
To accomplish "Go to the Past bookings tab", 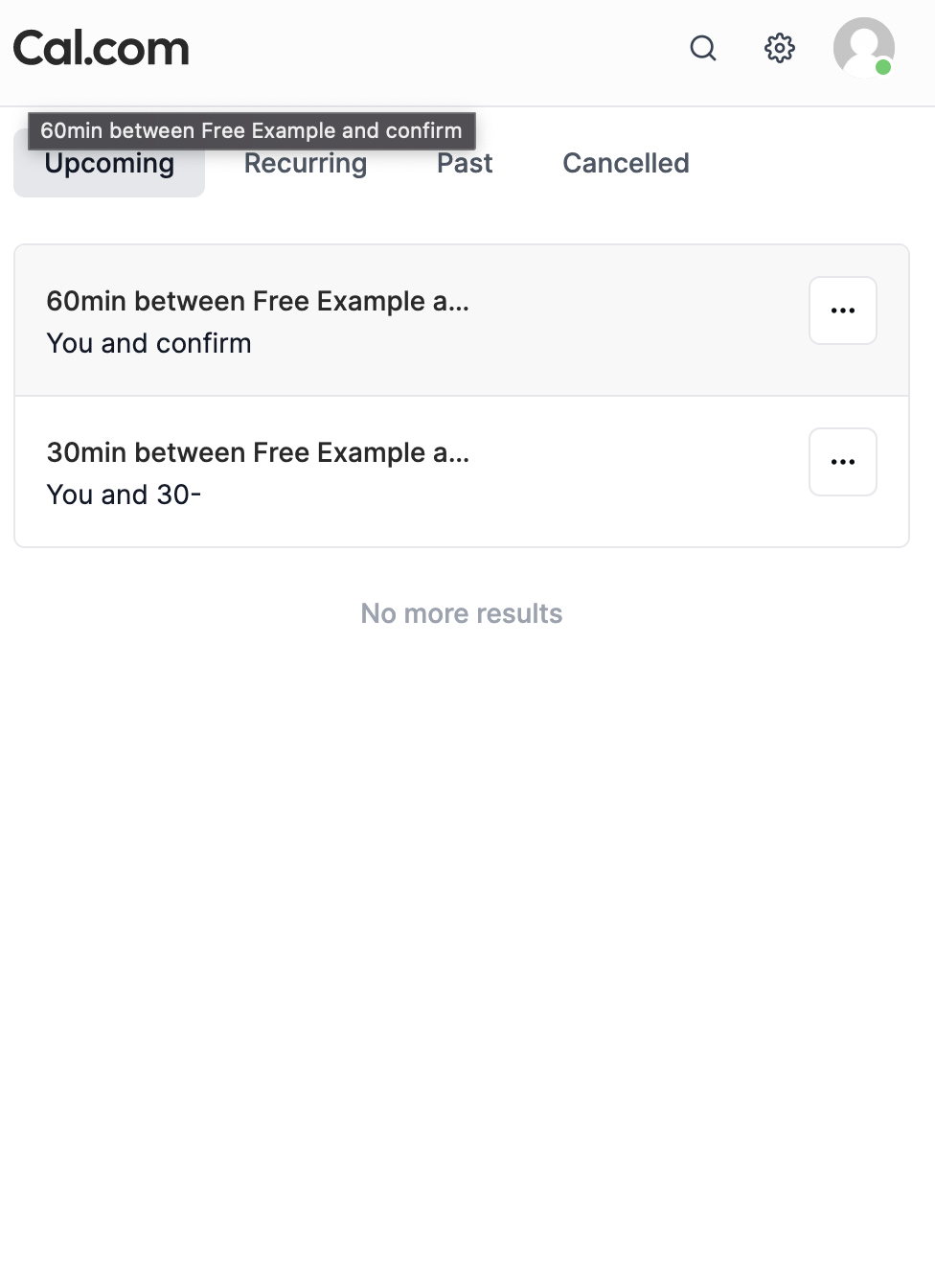I will point(465,164).
